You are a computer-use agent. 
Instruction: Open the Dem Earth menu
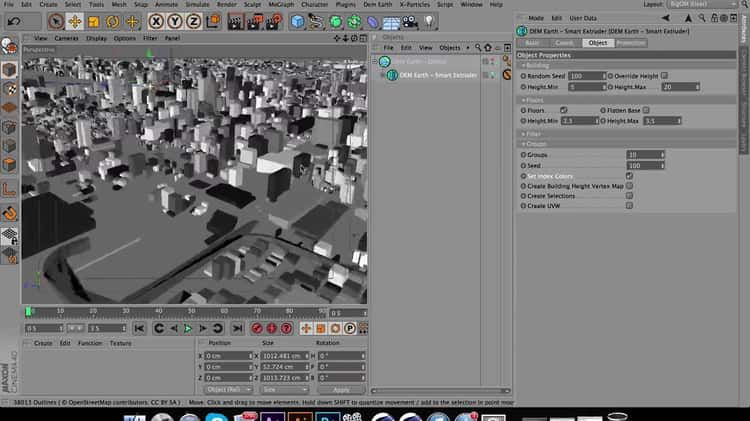377,4
